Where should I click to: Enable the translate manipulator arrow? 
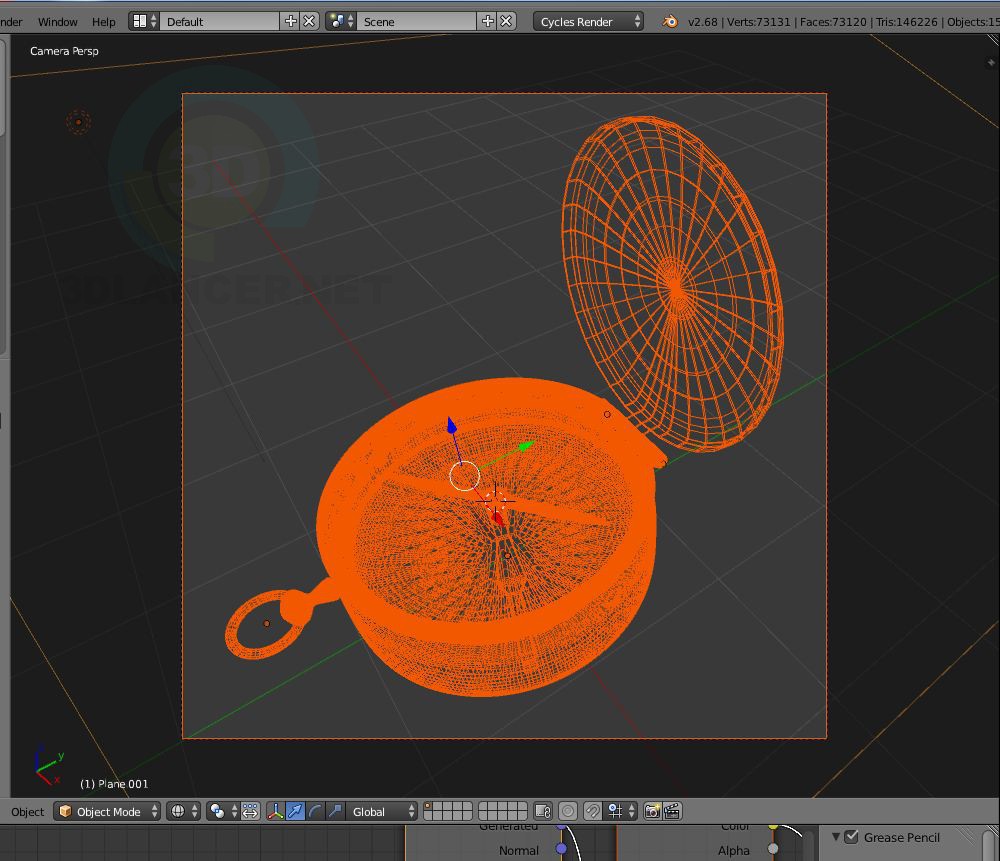tap(295, 811)
